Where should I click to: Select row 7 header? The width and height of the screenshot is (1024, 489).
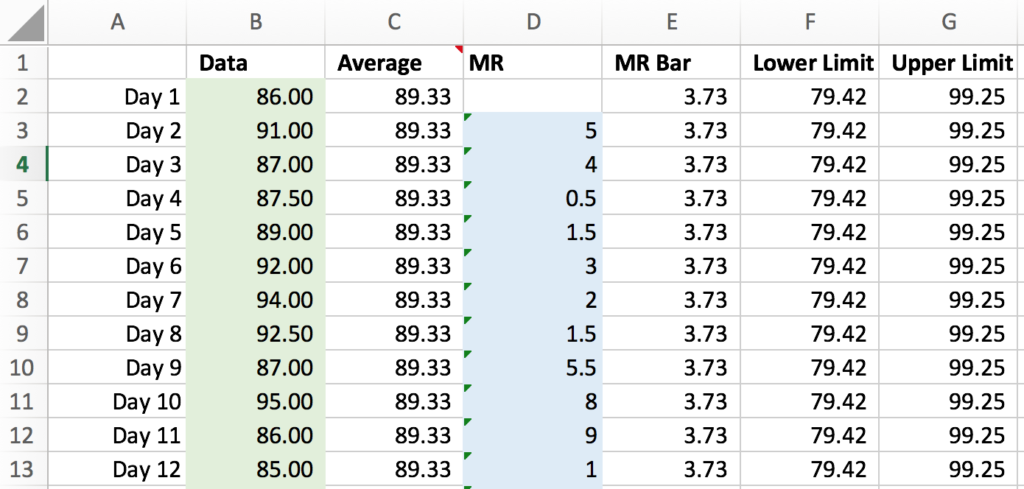24,266
